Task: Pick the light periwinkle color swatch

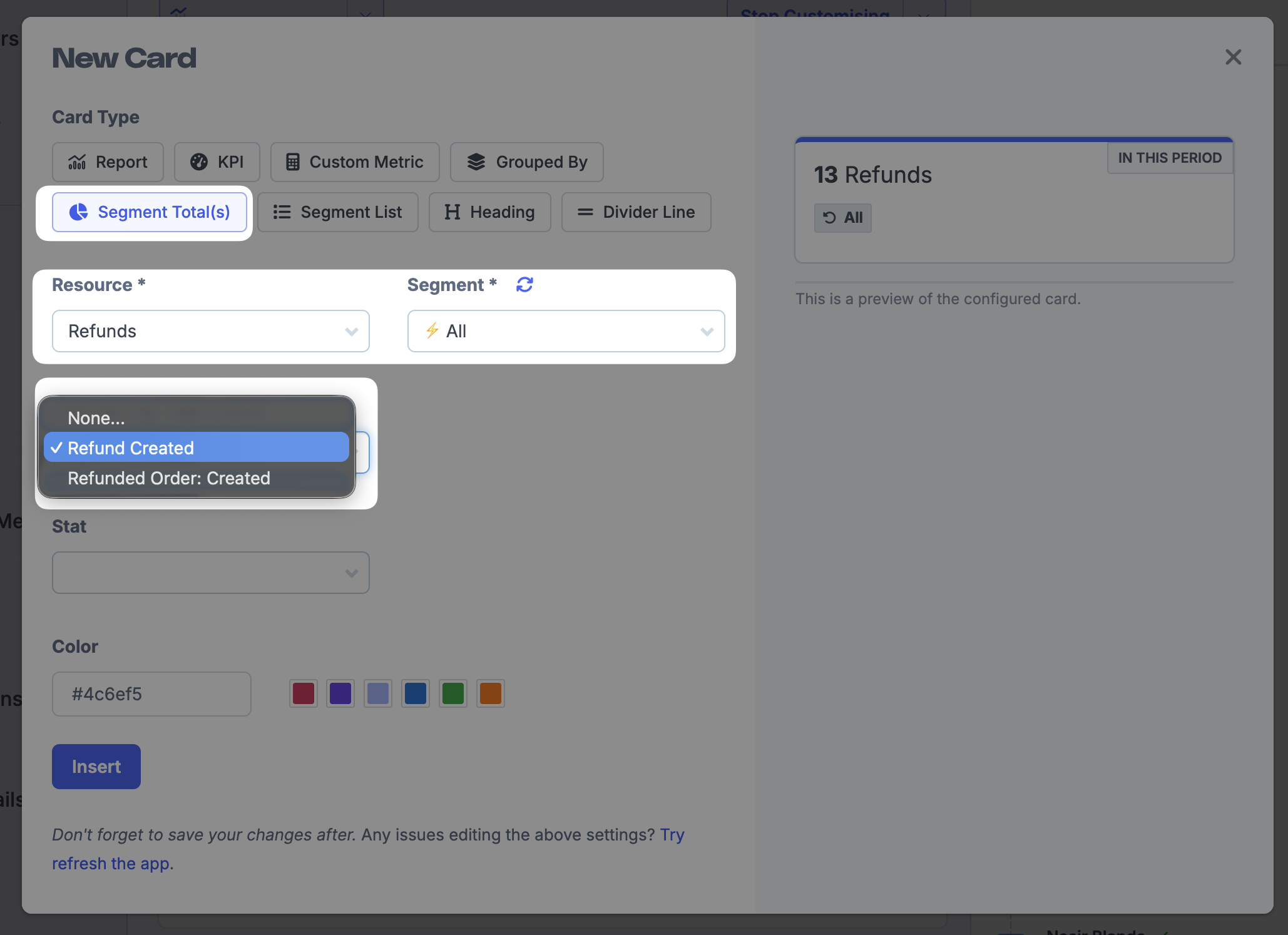Action: coord(378,693)
